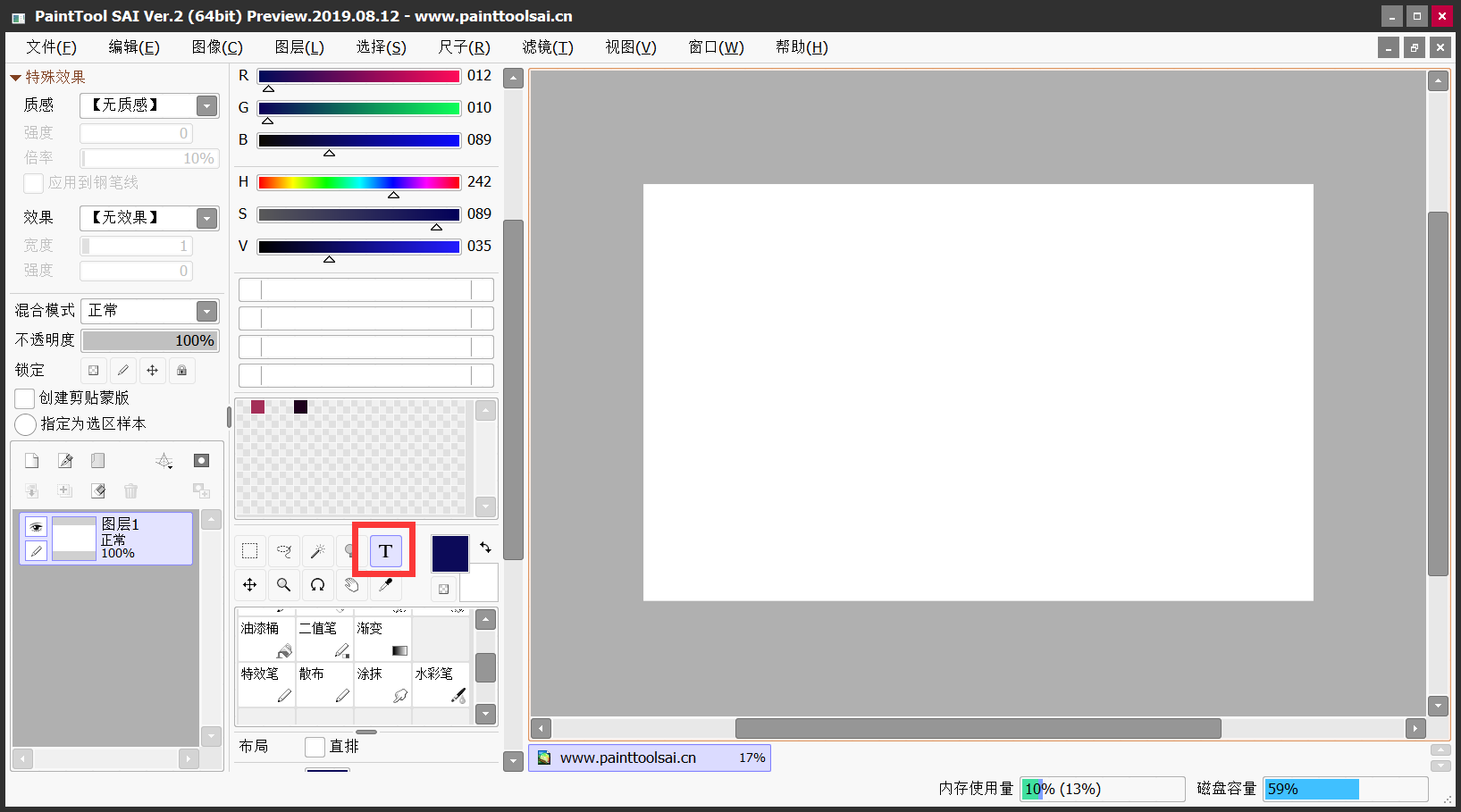Choose the 二值笔 binary pen tool

[x=324, y=639]
